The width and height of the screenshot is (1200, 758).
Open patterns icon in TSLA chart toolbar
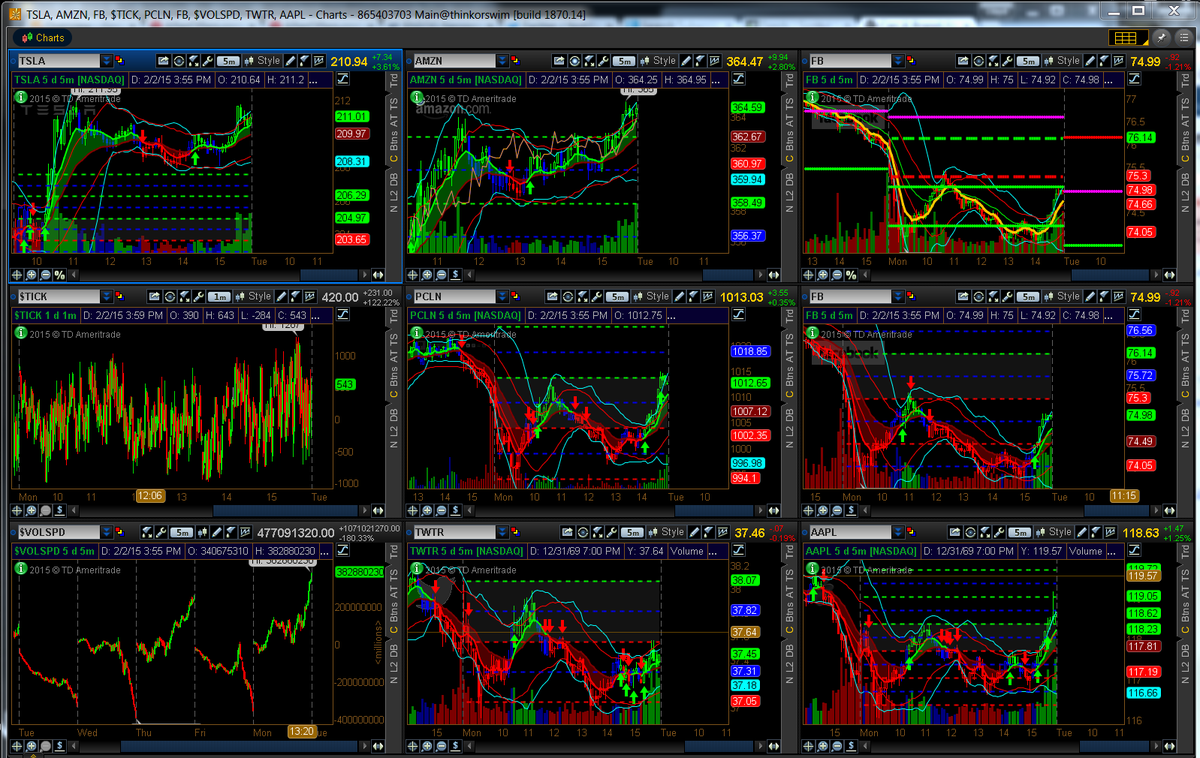click(318, 61)
